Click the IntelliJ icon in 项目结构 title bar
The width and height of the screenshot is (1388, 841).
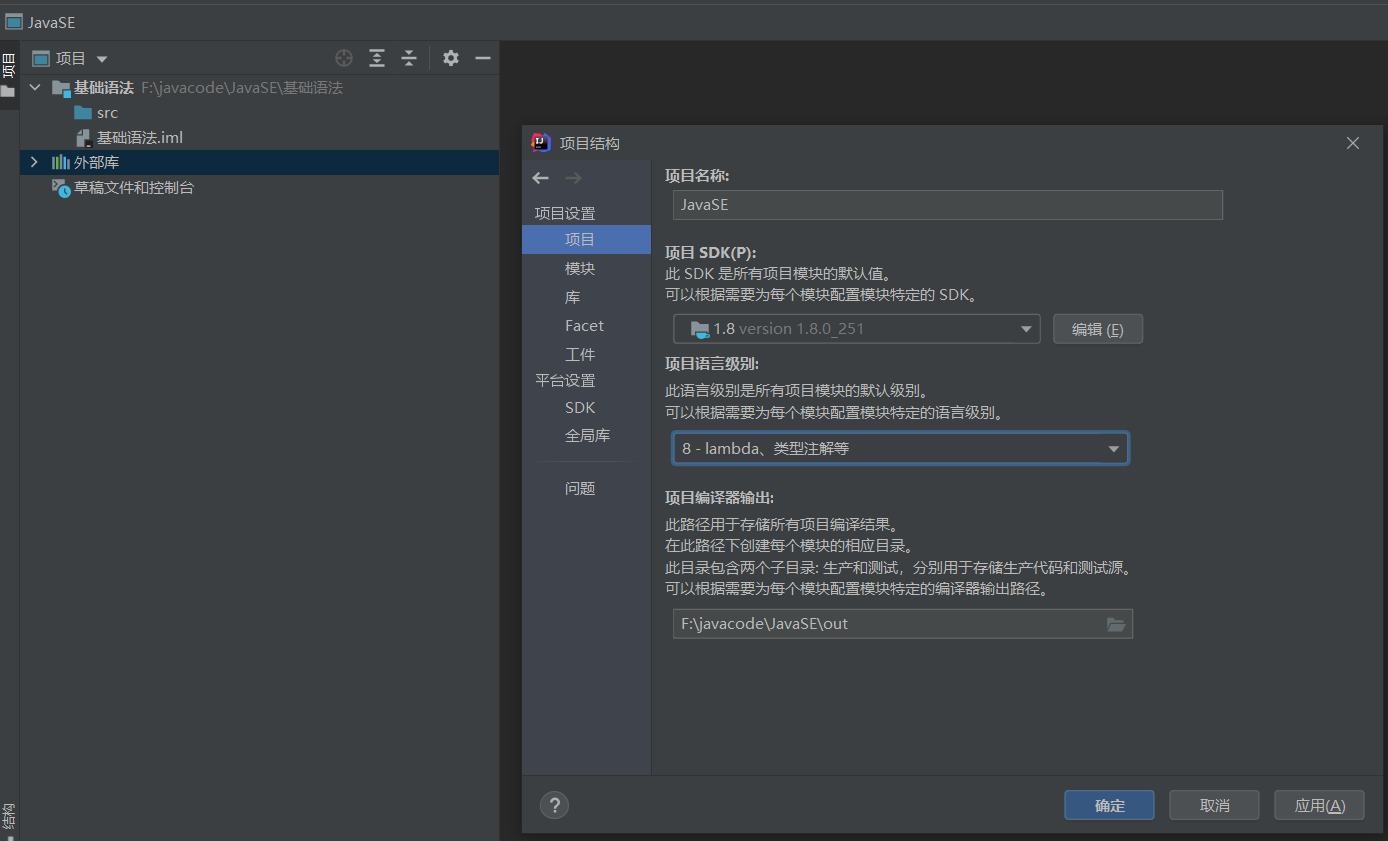(540, 142)
